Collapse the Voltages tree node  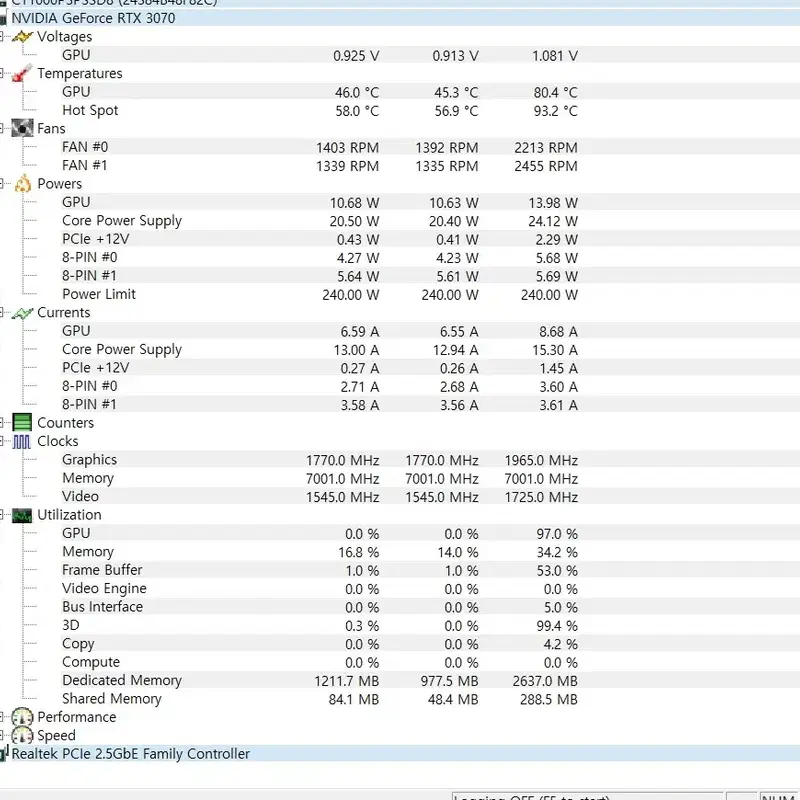point(2,37)
